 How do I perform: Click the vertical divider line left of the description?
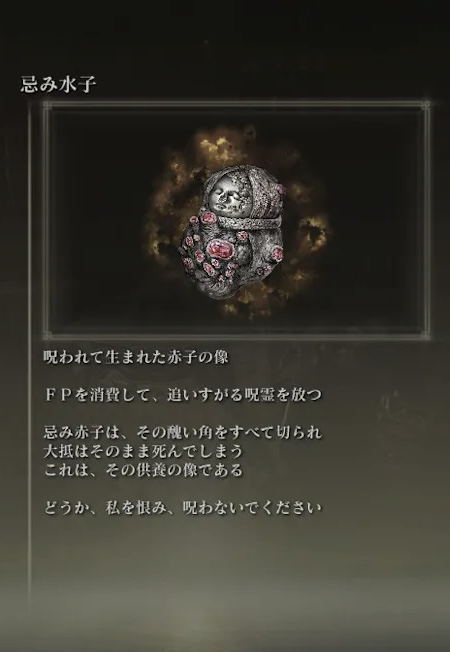30,358
